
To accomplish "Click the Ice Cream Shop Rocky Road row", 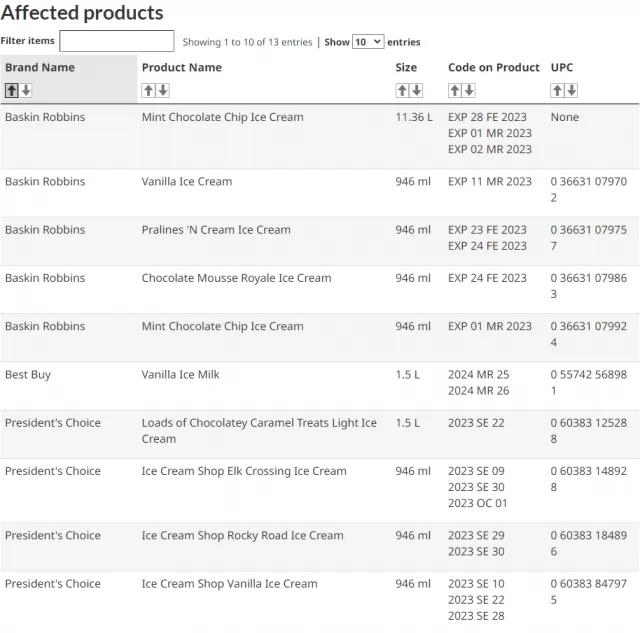I will coord(320,547).
